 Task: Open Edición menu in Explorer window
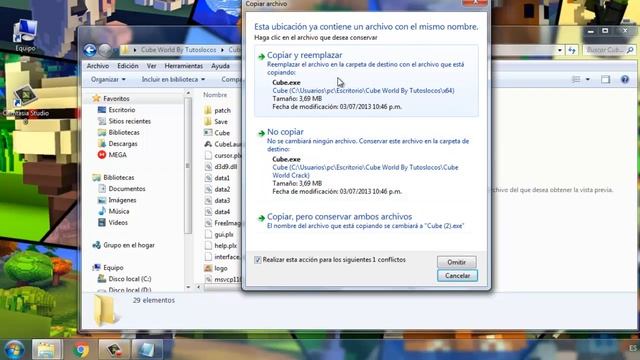pos(128,66)
